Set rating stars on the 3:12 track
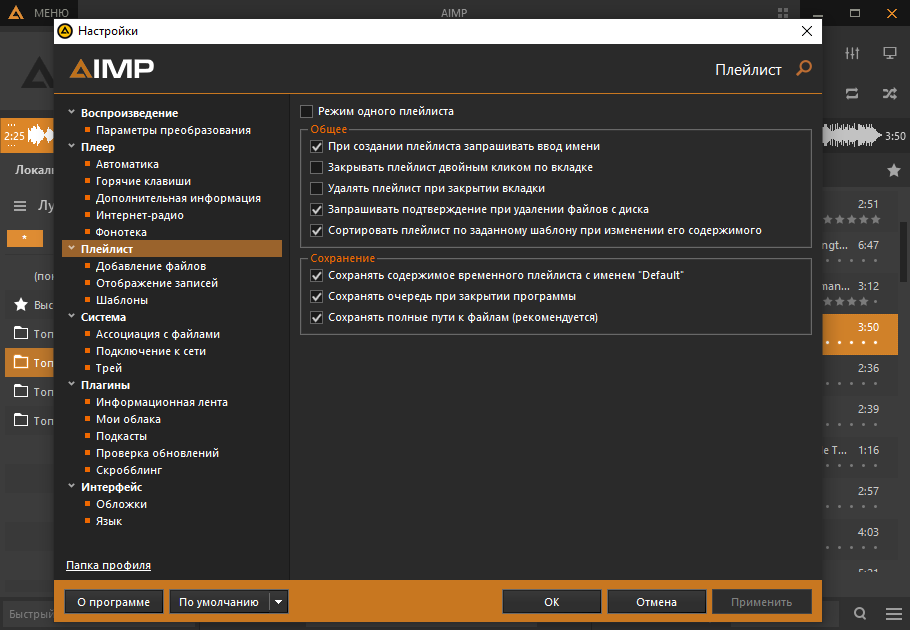Viewport: 910px width, 630px height. coord(851,302)
